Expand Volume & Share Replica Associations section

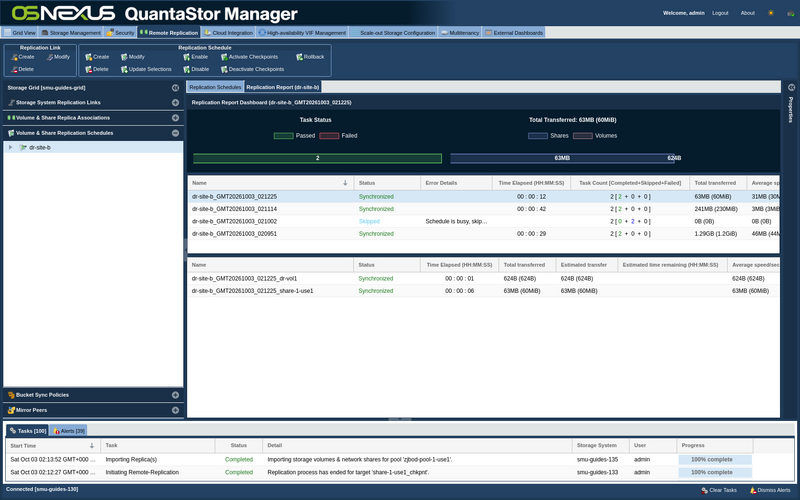tap(176, 118)
